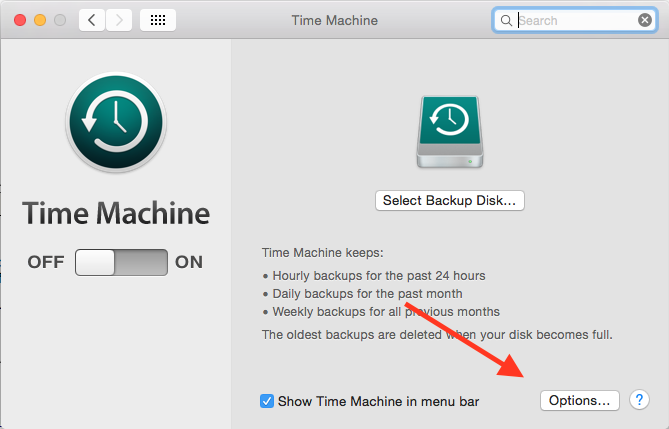Minimize the Time Machine window
669x429 pixels.
click(40, 20)
